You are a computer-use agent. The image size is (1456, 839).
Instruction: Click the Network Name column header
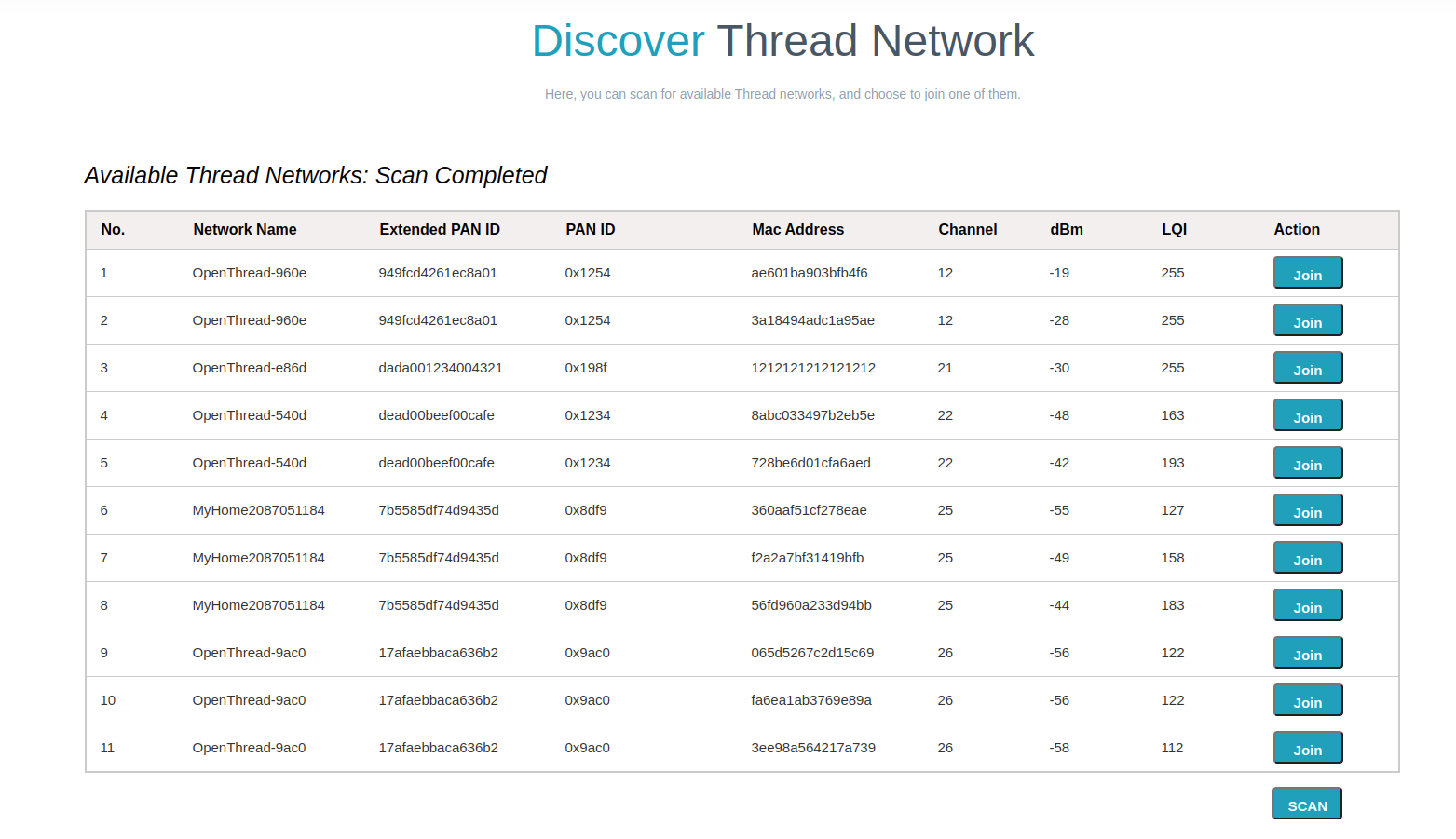[245, 229]
